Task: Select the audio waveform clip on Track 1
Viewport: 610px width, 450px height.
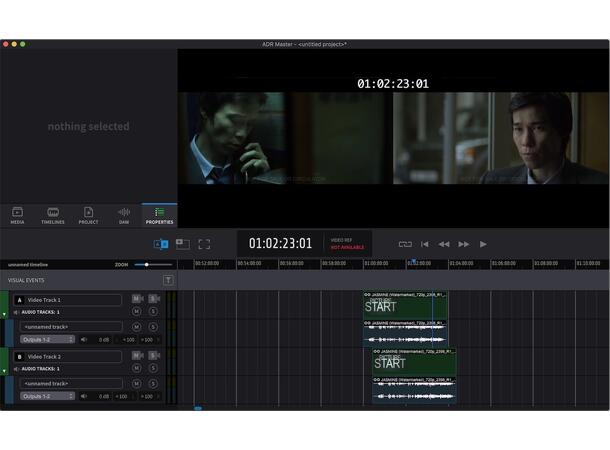Action: (405, 334)
